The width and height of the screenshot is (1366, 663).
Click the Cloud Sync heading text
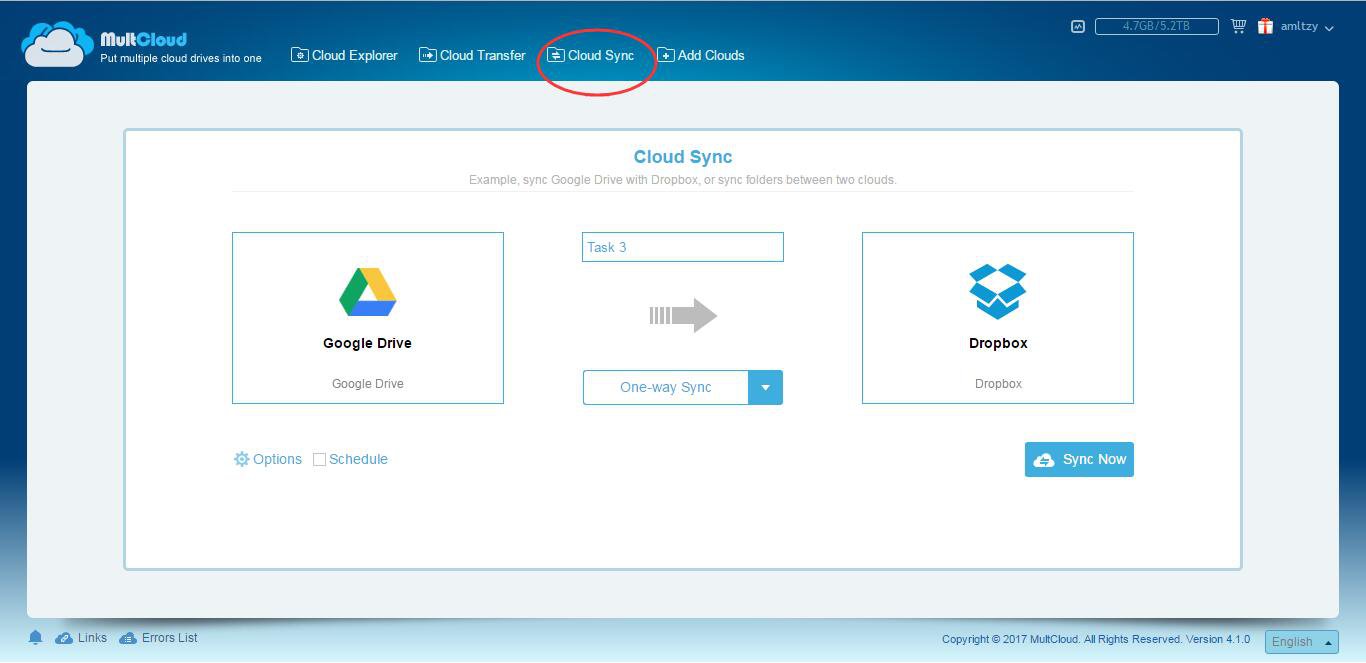(x=683, y=157)
